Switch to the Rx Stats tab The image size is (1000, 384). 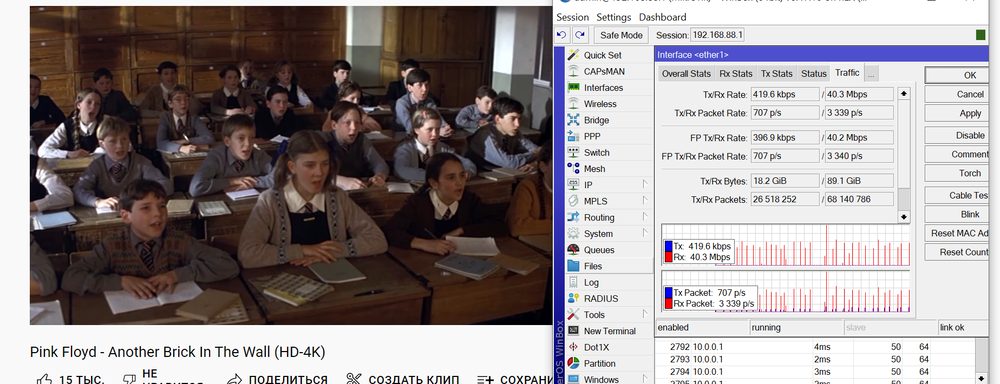point(735,73)
